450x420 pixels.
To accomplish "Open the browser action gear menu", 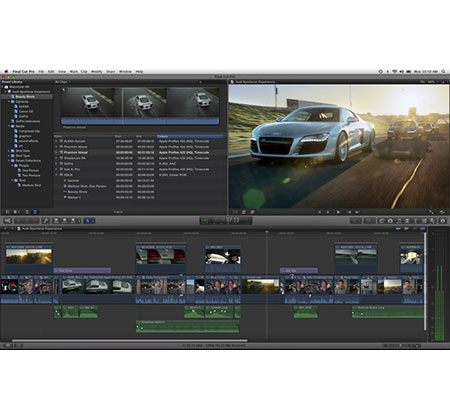I will 16,212.
